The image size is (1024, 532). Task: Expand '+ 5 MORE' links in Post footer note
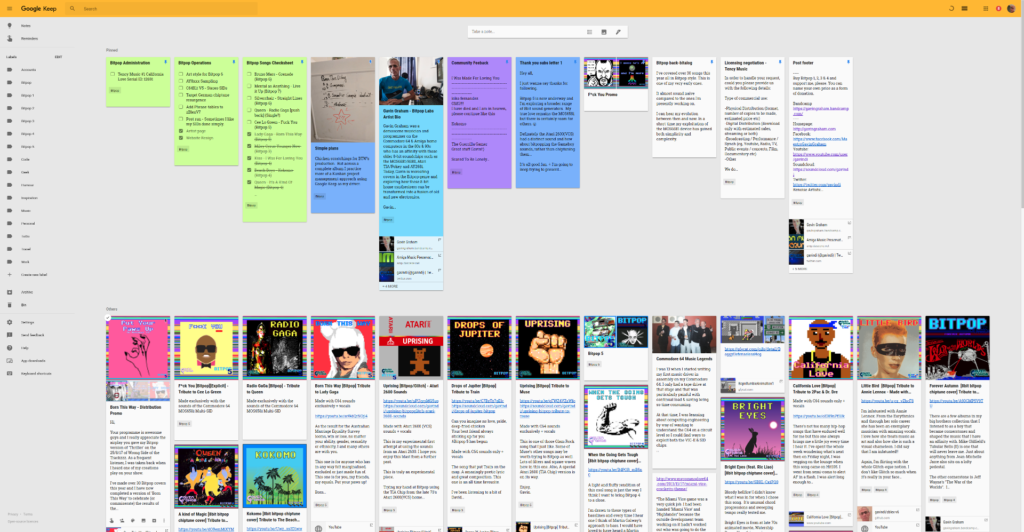(800, 269)
